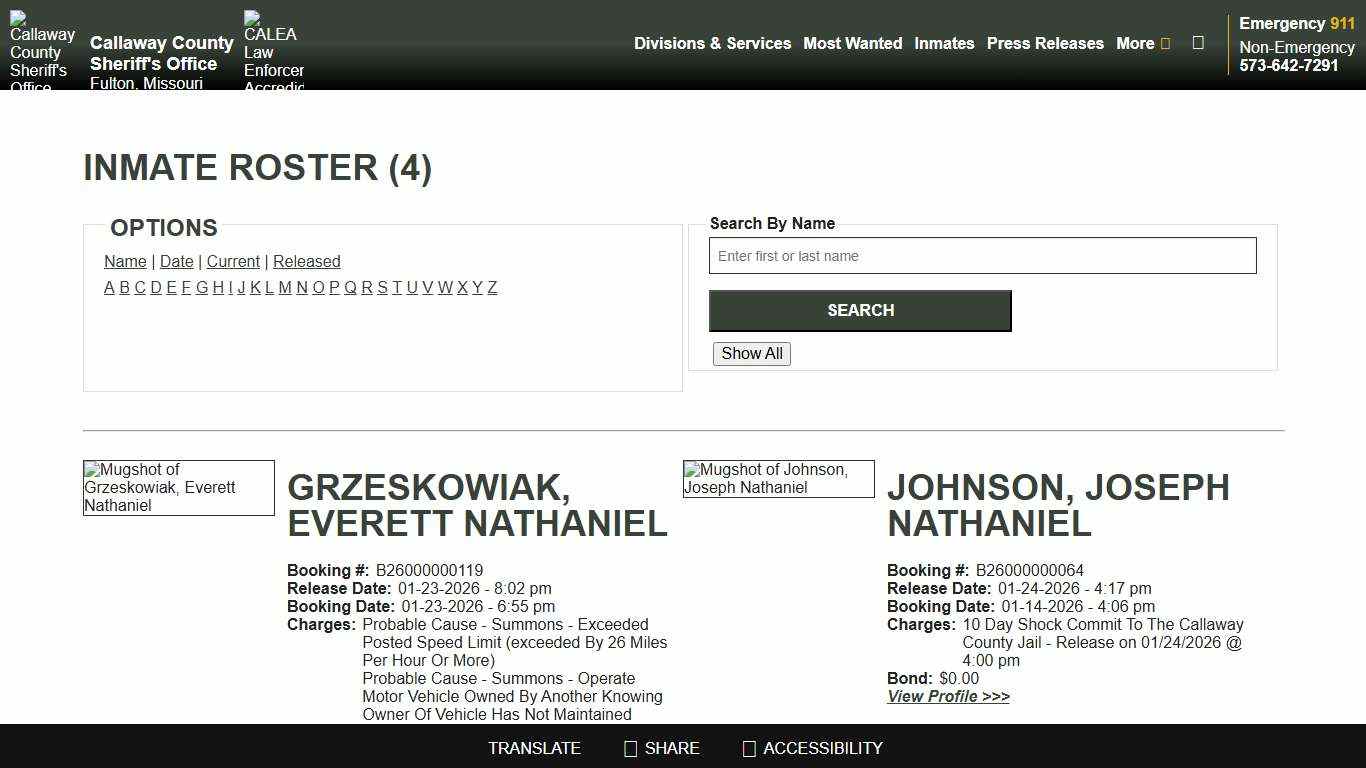Click the Show All button

[751, 353]
